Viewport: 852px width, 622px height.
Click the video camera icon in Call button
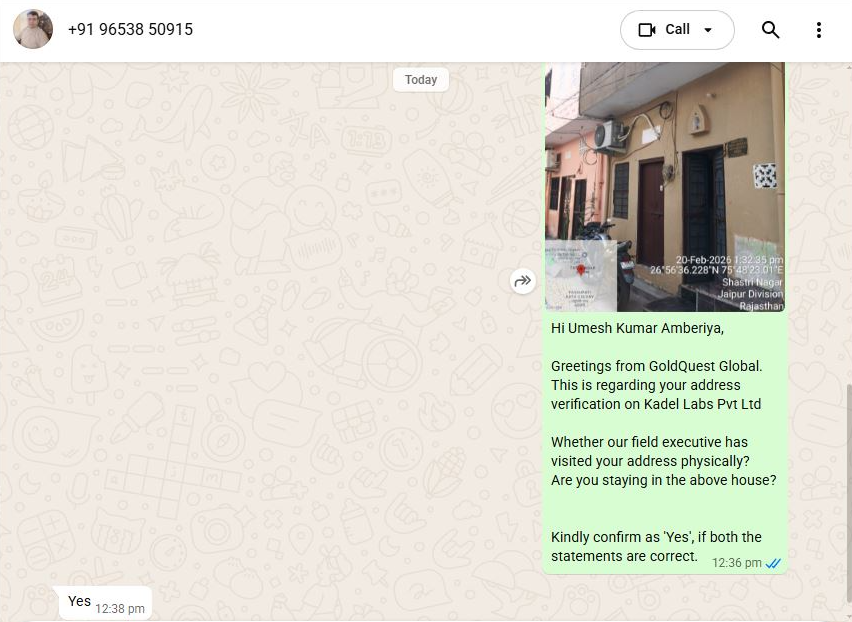point(647,30)
